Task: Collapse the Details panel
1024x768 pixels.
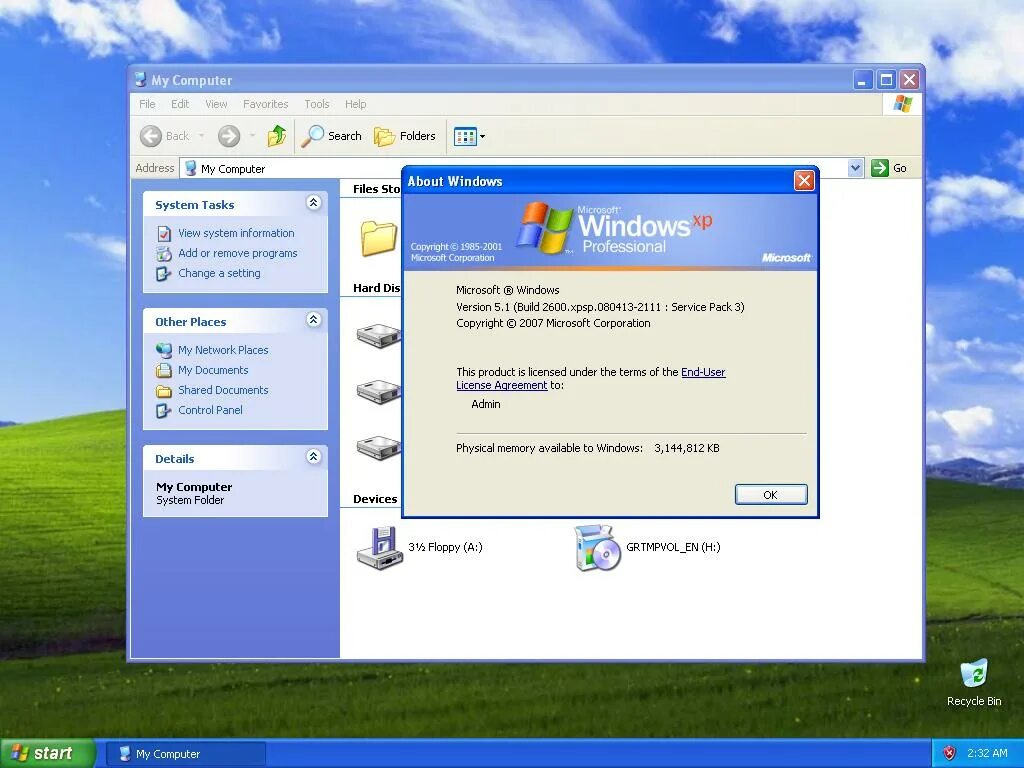Action: point(313,456)
